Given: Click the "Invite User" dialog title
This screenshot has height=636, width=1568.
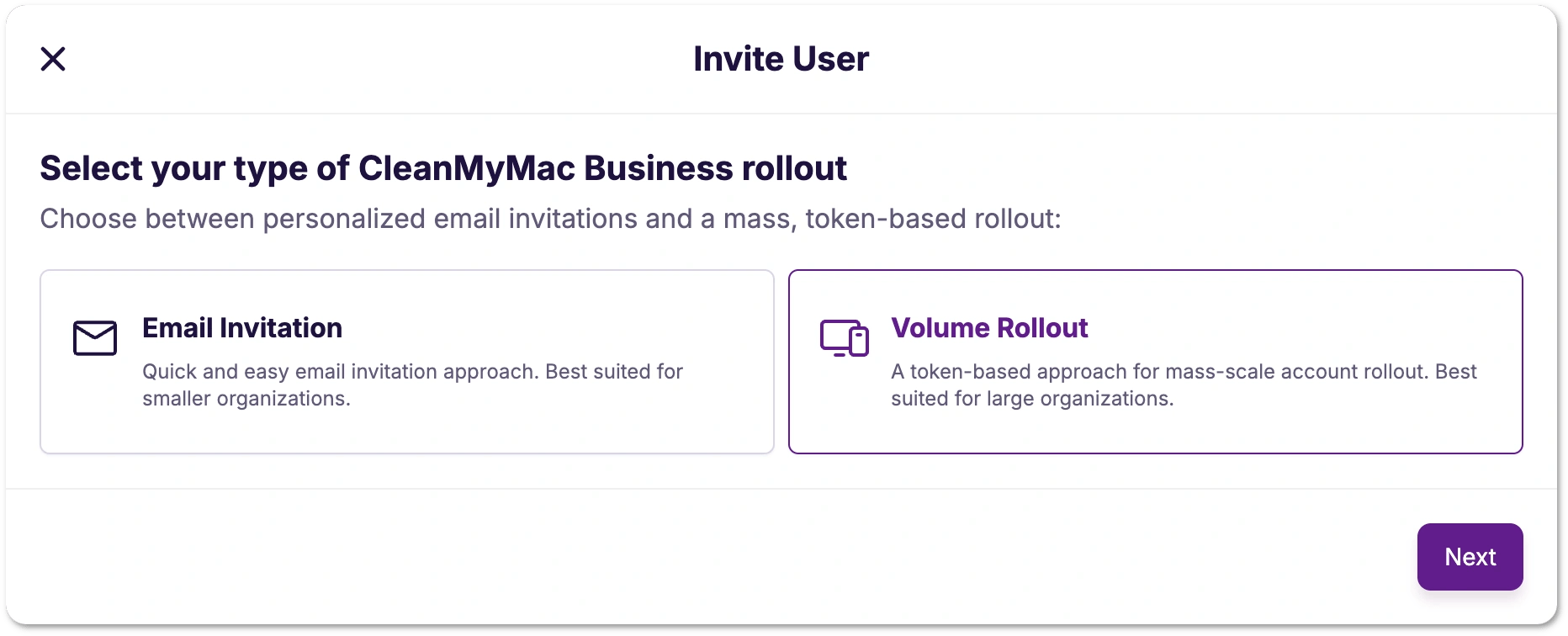Looking at the screenshot, I should 781,59.
